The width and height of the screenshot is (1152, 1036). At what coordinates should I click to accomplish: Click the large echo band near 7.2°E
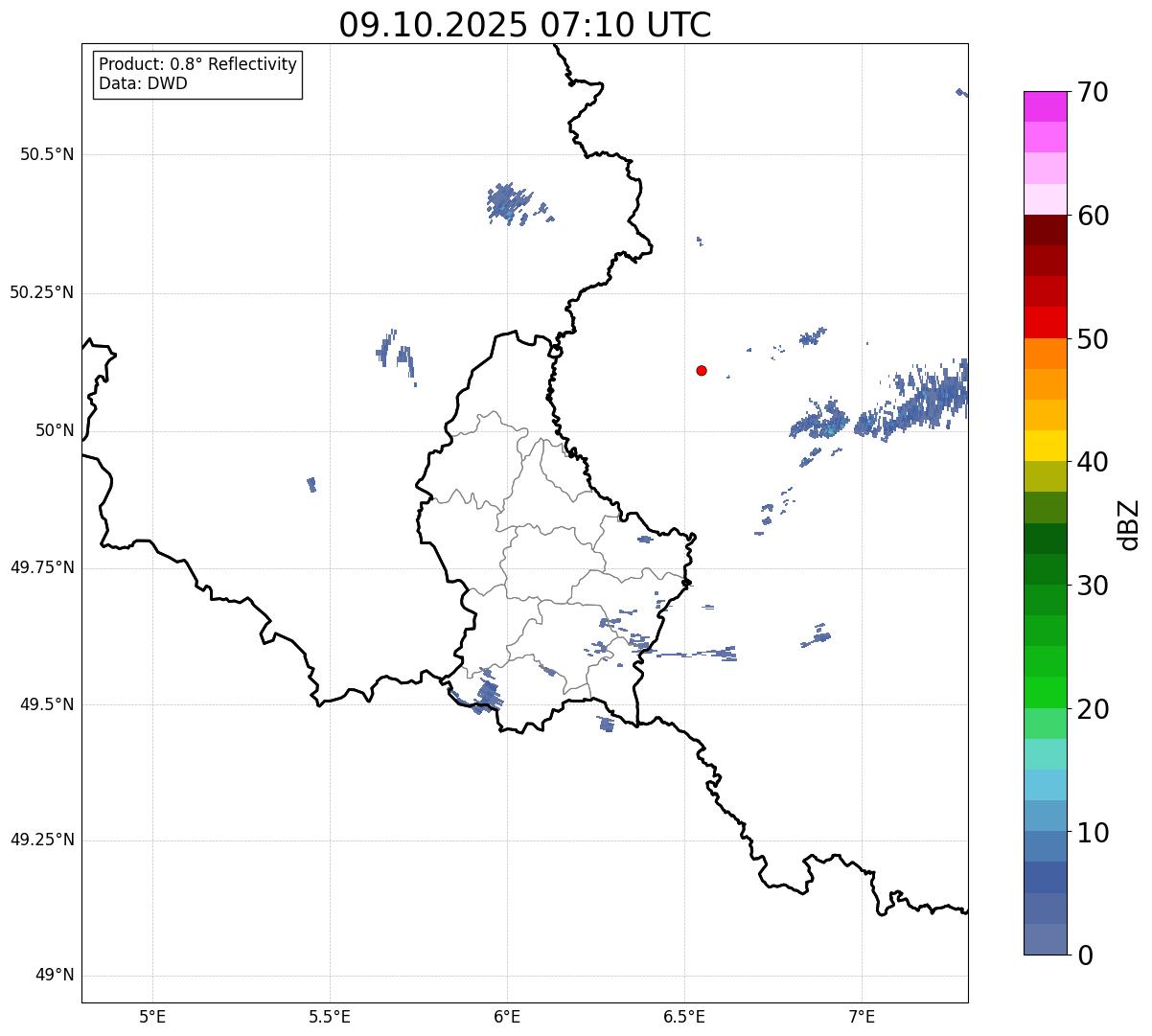(x=910, y=403)
